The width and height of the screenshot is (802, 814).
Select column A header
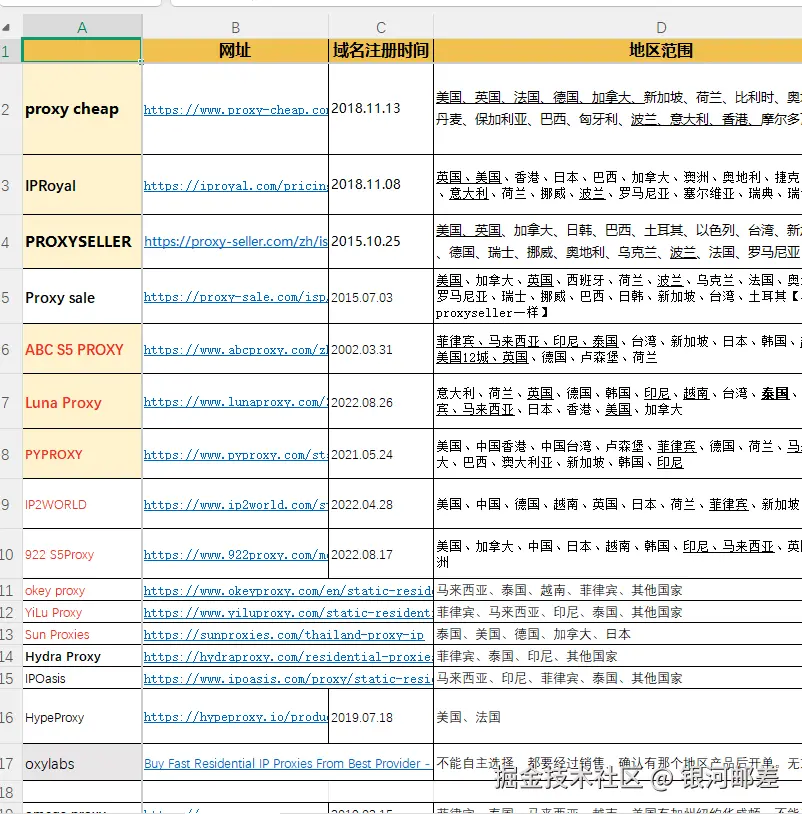82,27
